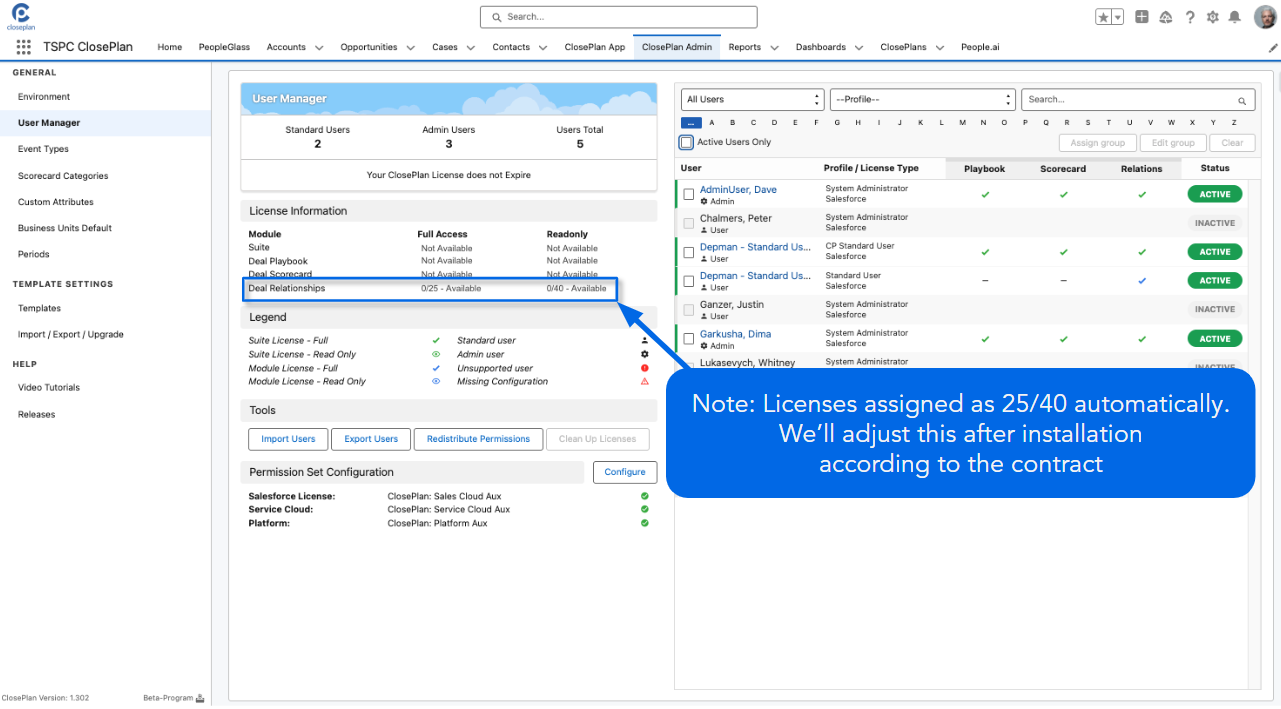Click the Scorecard checkmark for Garkusha, Dima
1281x709 pixels.
[1064, 339]
